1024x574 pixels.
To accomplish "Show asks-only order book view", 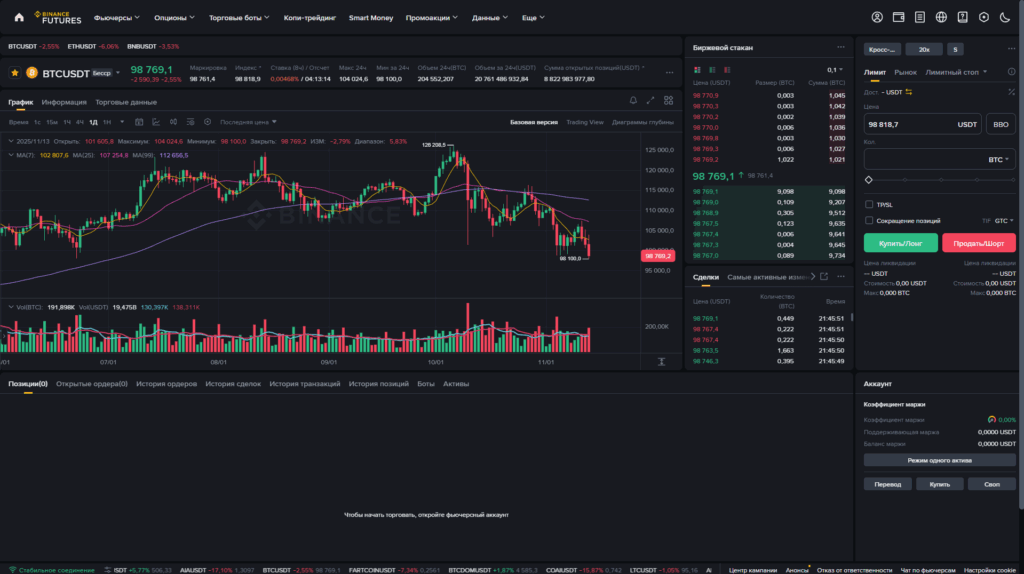I will coord(727,70).
